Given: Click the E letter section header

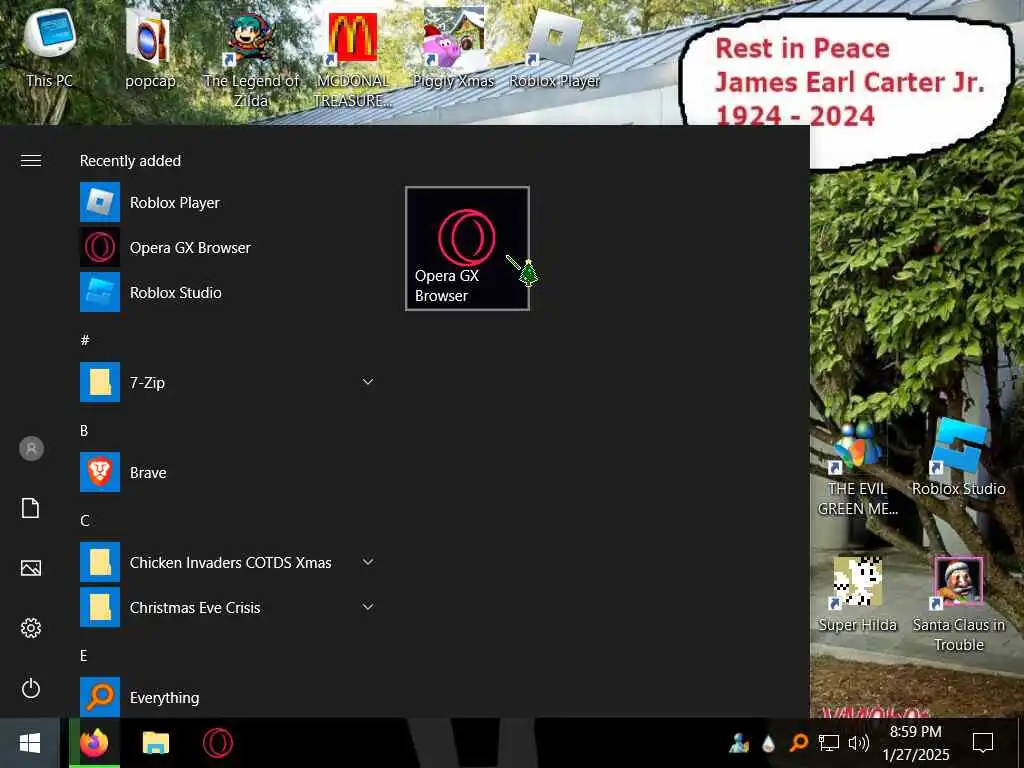Looking at the screenshot, I should pyautogui.click(x=84, y=656).
